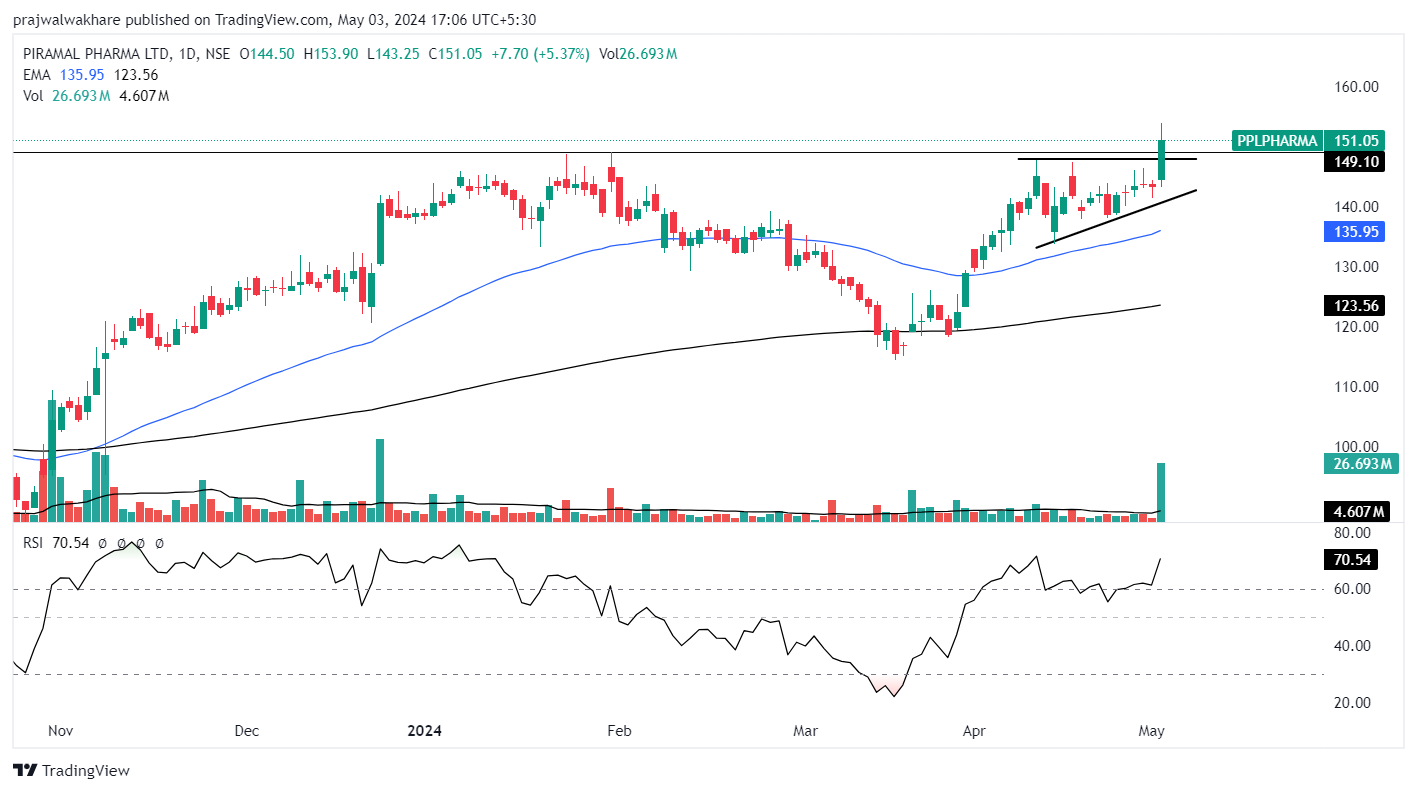Select the 151.05 last price label
The width and height of the screenshot is (1417, 792).
[1356, 141]
